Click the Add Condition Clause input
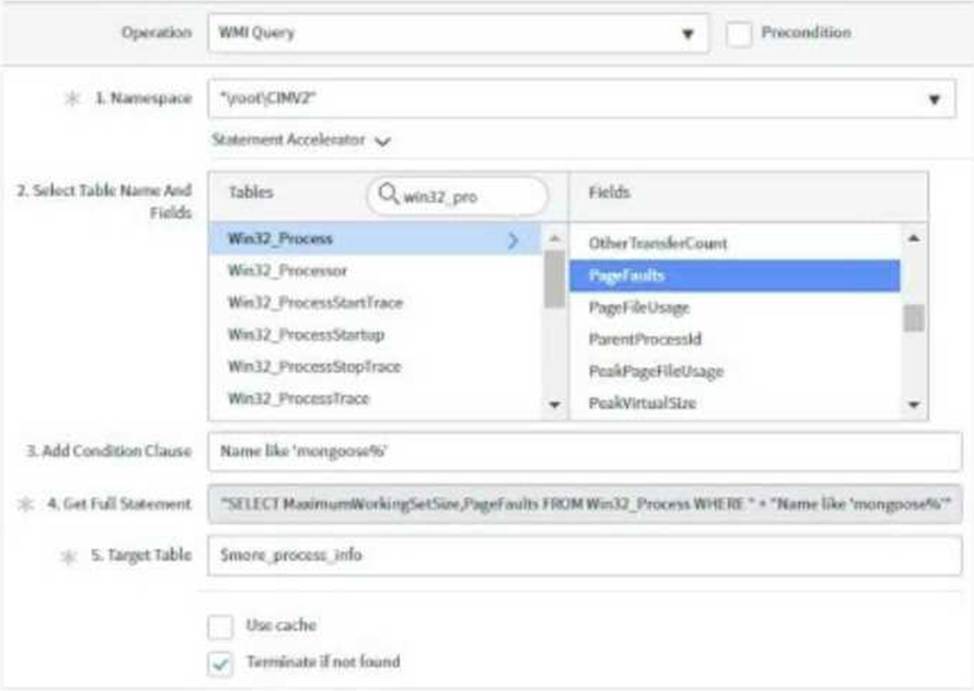The width and height of the screenshot is (974, 691). pos(585,451)
